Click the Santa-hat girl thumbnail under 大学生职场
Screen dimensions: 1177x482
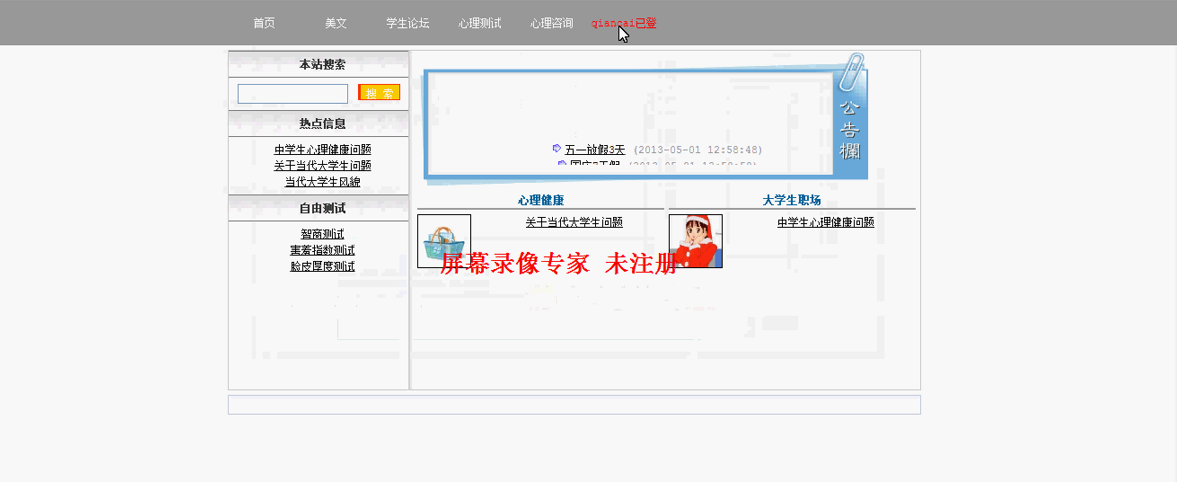tap(696, 241)
